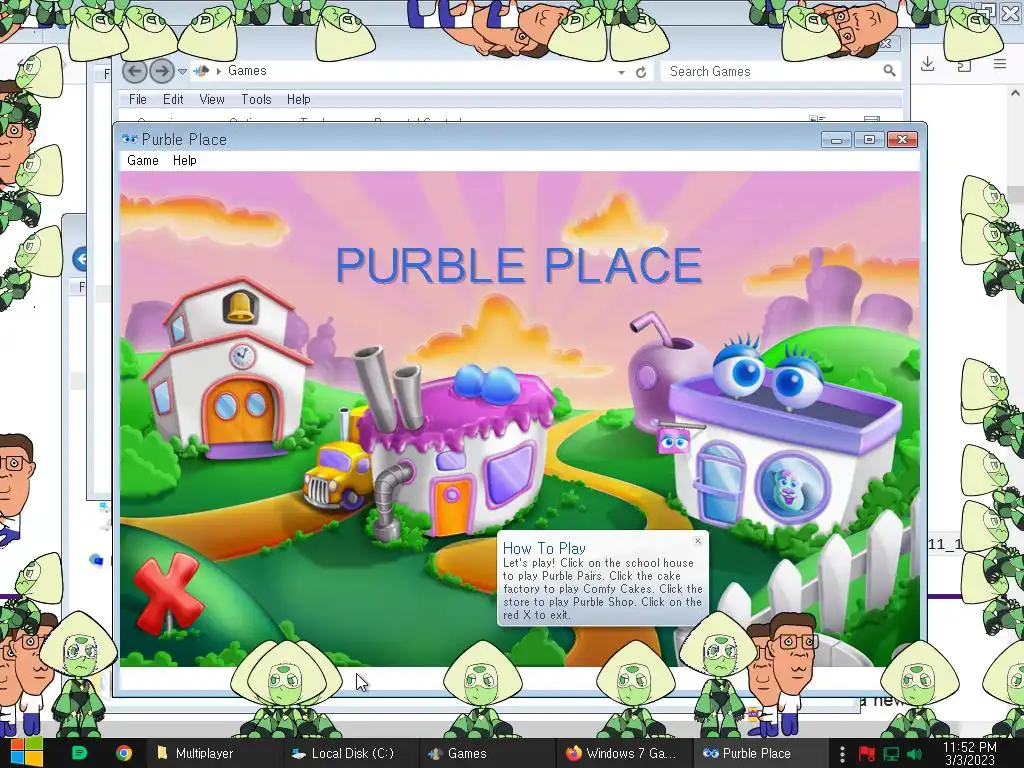Open Chrome from the taskbar
The height and width of the screenshot is (768, 1024).
123,753
